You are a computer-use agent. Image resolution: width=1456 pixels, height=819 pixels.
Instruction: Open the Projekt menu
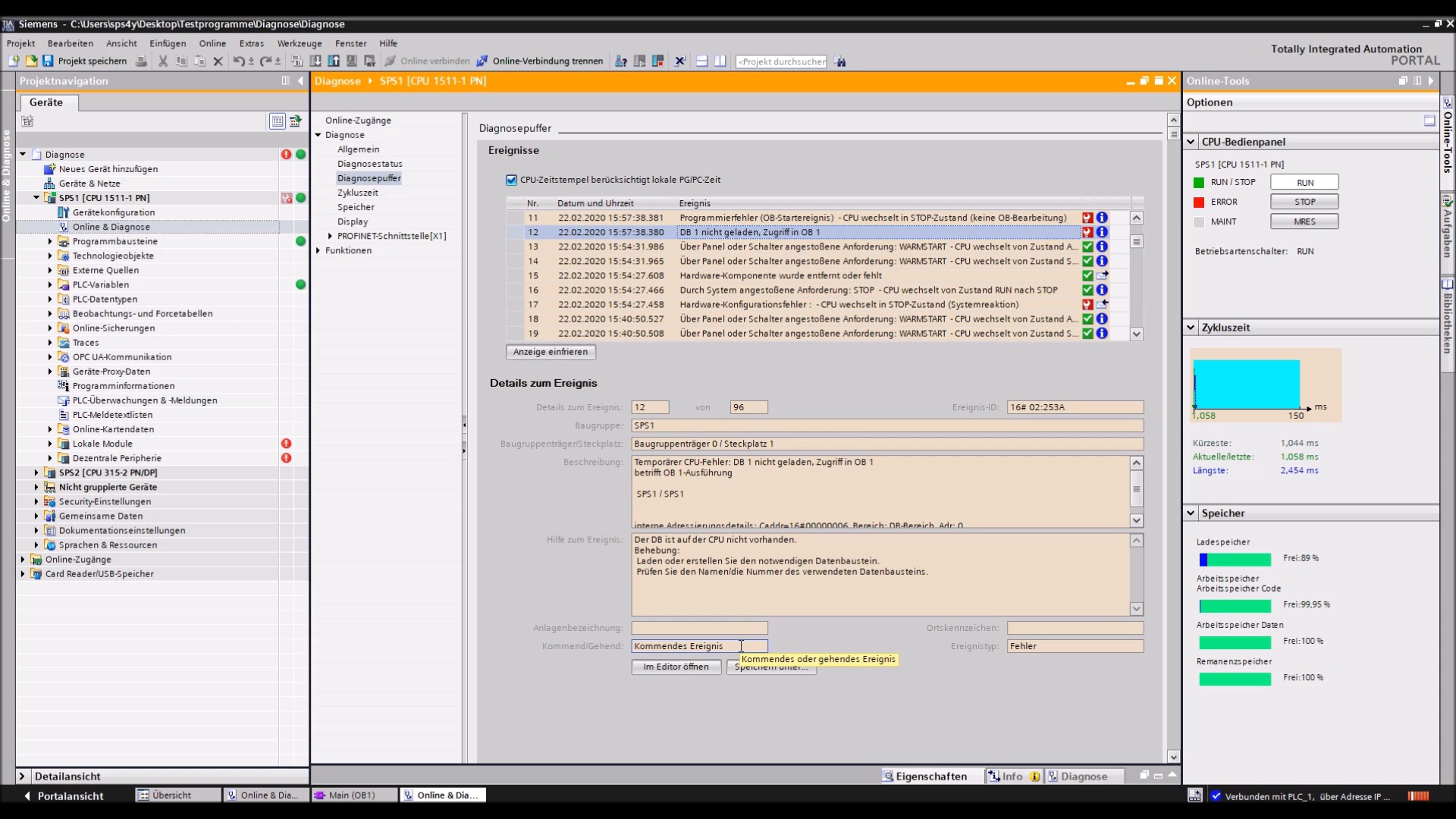tap(21, 43)
